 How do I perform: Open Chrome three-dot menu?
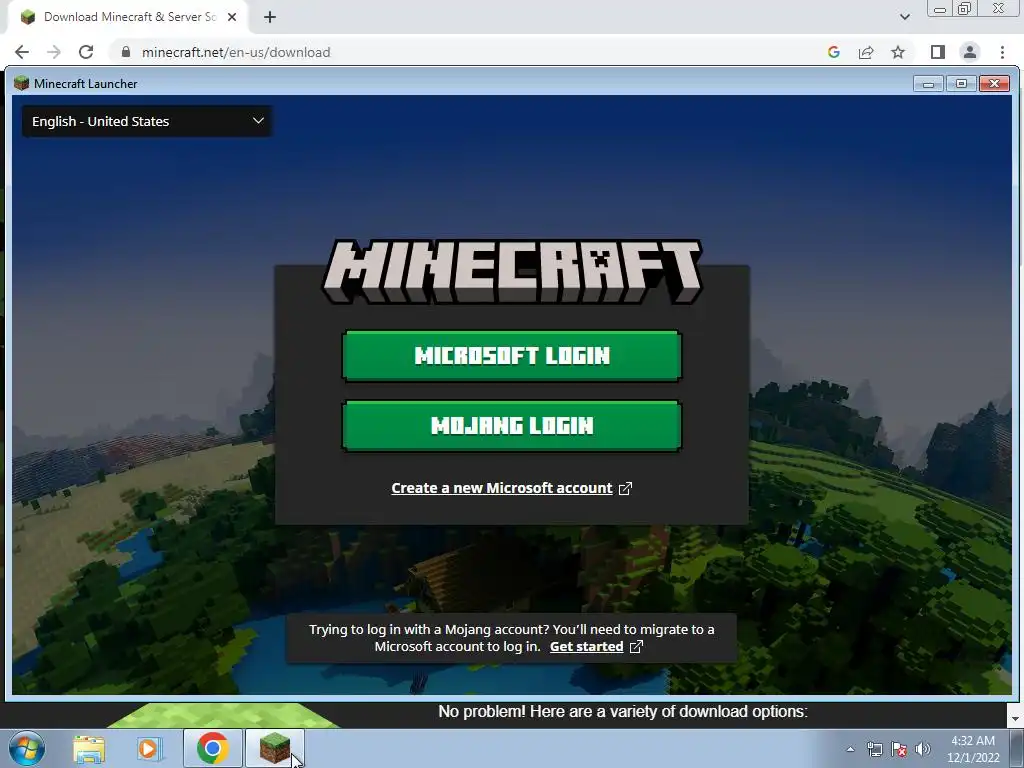click(1002, 52)
